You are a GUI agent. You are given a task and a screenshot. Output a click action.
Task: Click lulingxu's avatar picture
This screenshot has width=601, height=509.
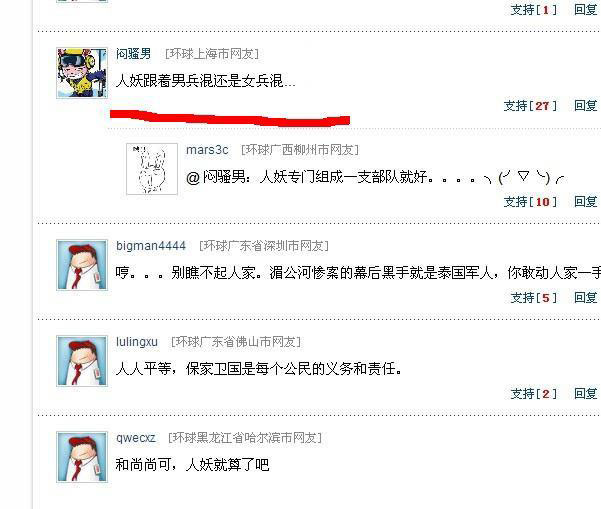tap(82, 361)
